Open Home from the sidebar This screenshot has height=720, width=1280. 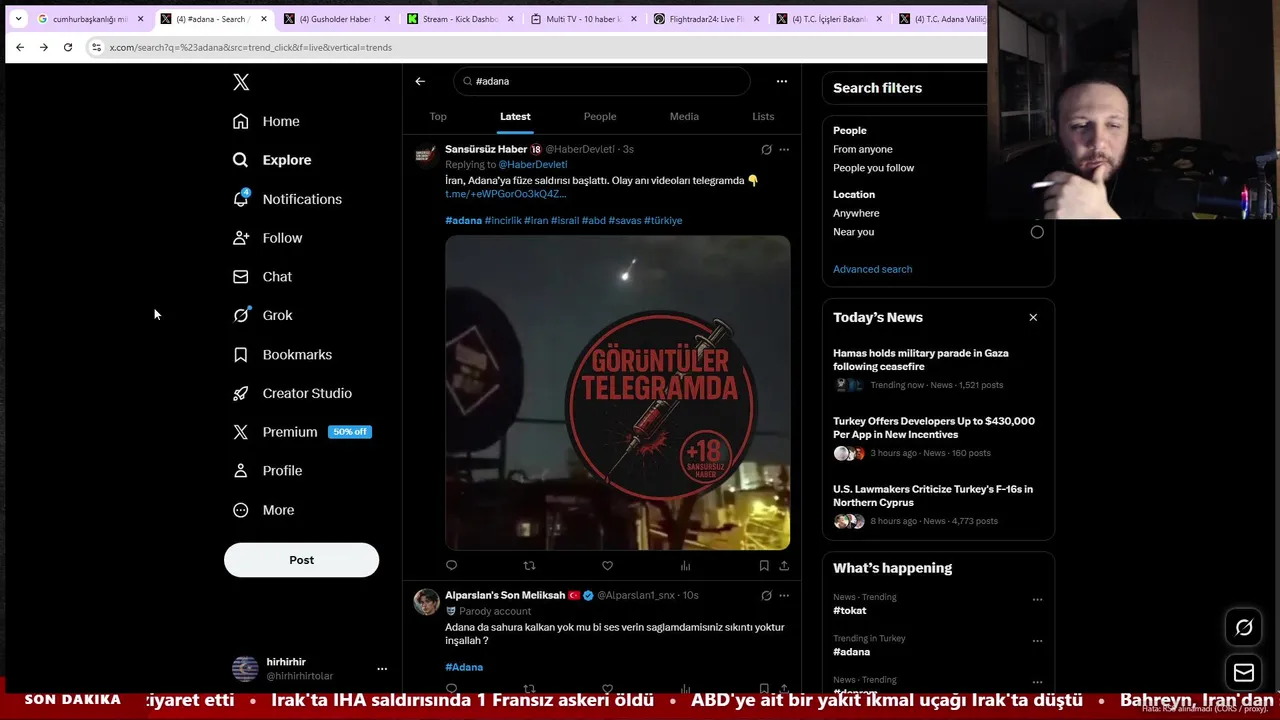click(266, 121)
